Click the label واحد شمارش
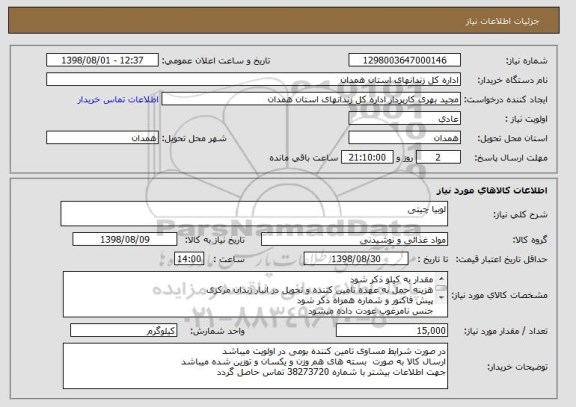 click(x=217, y=331)
